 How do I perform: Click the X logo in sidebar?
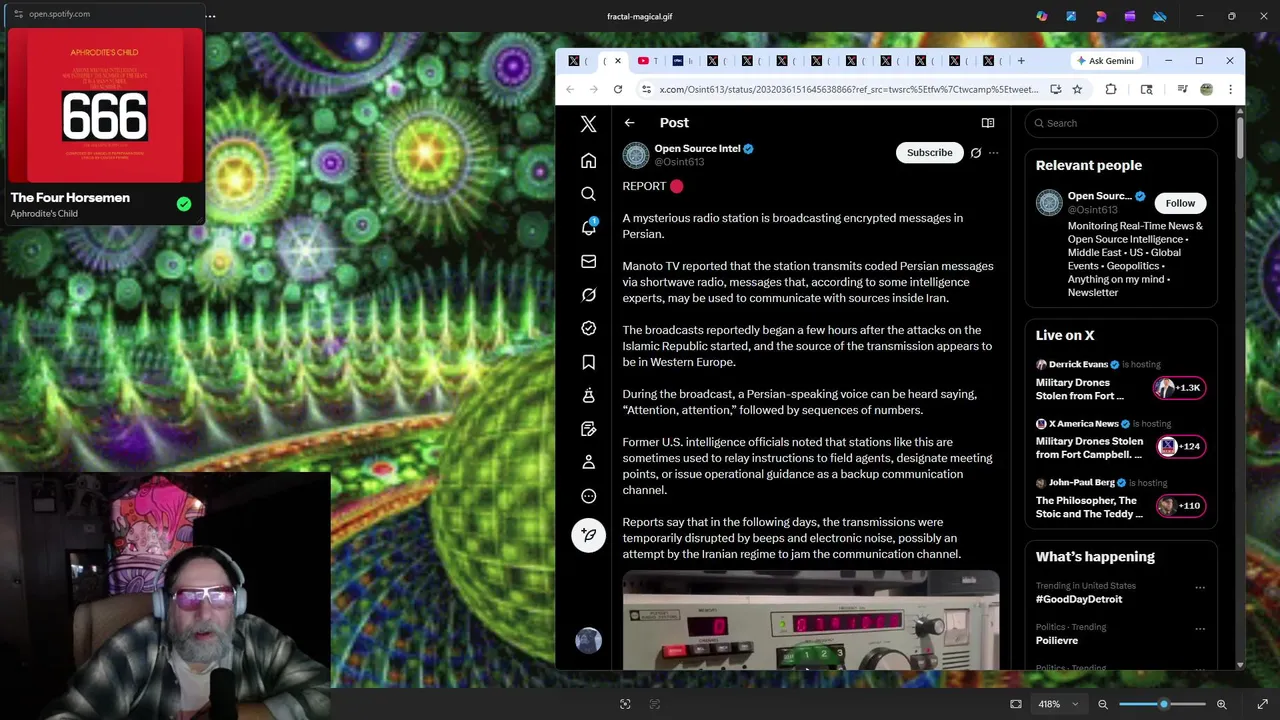click(588, 124)
